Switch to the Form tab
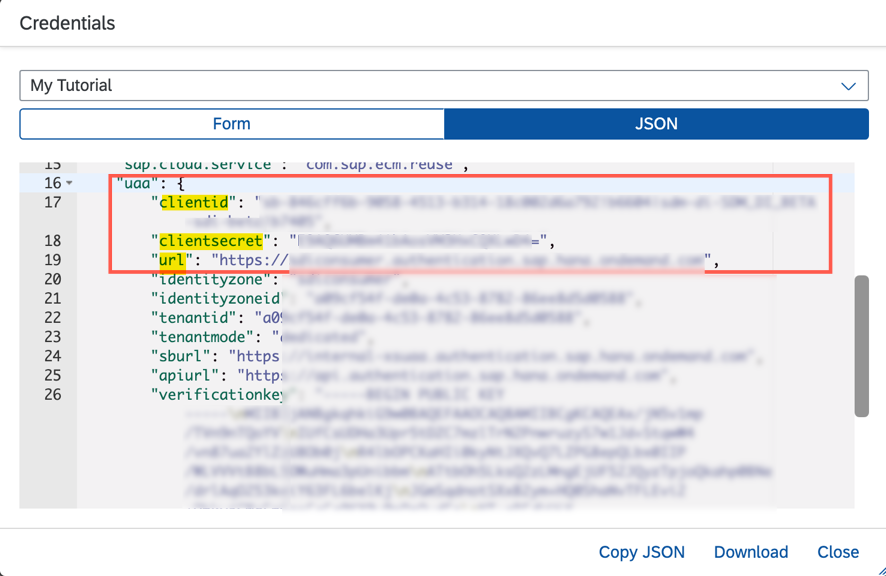 [232, 124]
